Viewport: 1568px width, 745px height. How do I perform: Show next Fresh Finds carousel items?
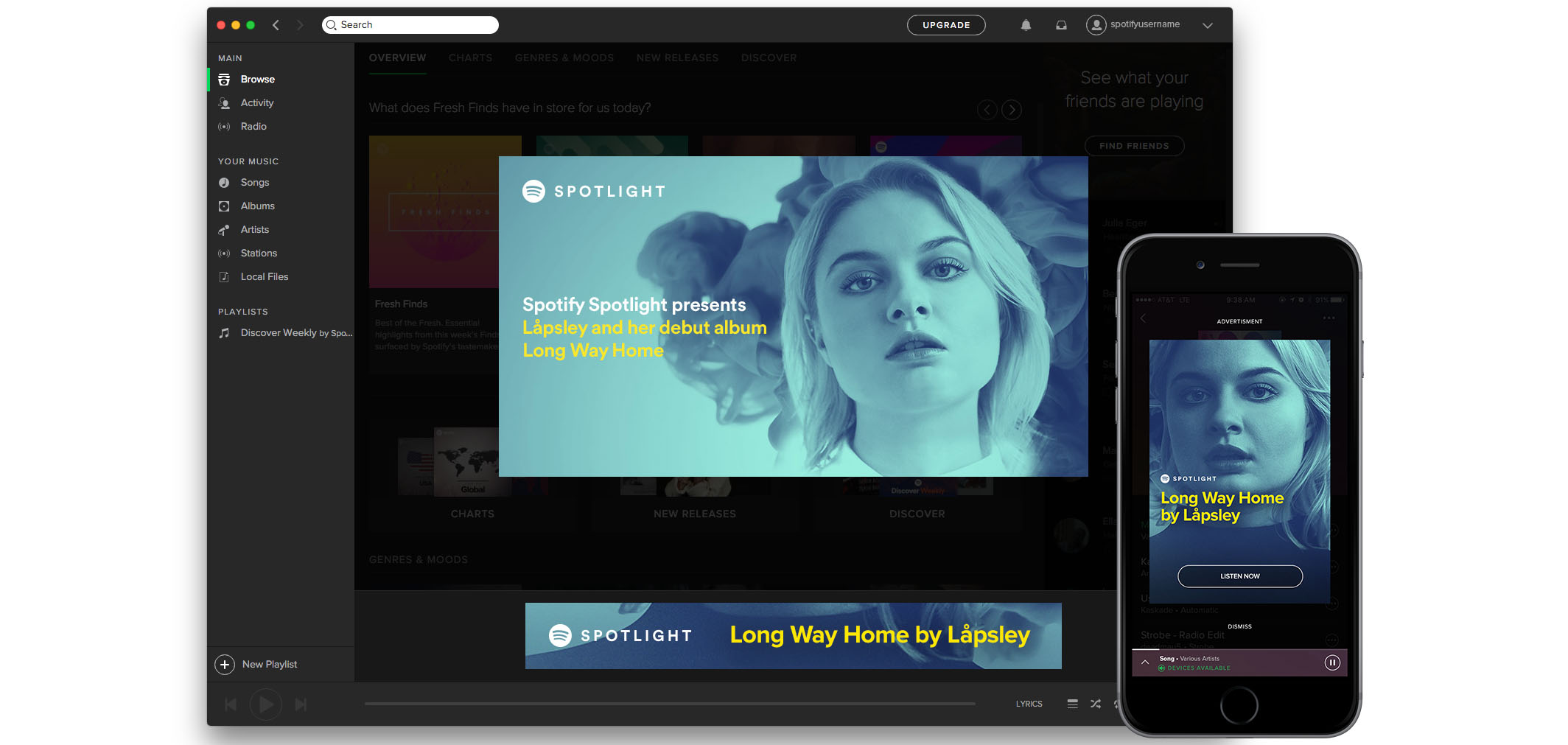point(1012,110)
